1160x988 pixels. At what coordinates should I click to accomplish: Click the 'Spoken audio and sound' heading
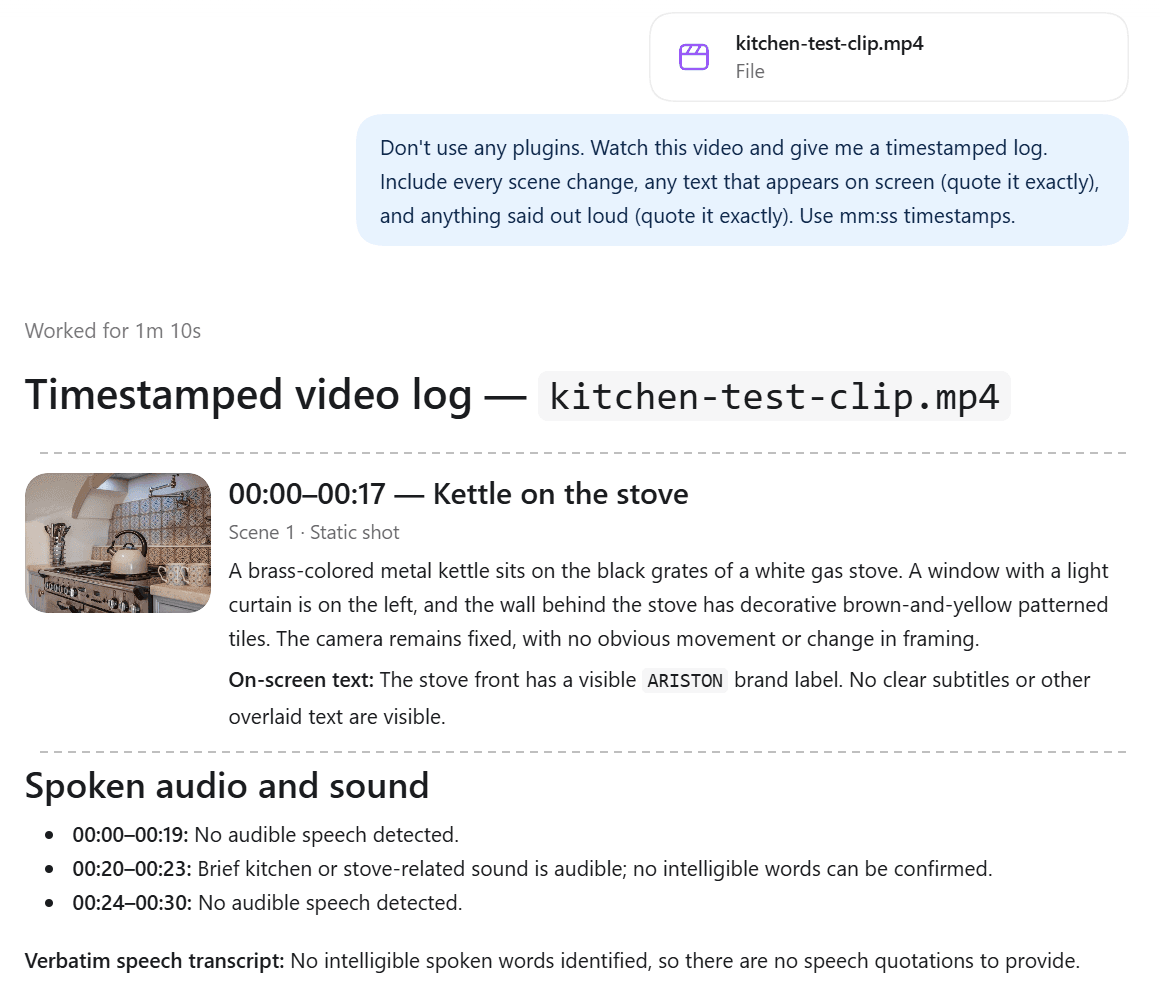[227, 785]
